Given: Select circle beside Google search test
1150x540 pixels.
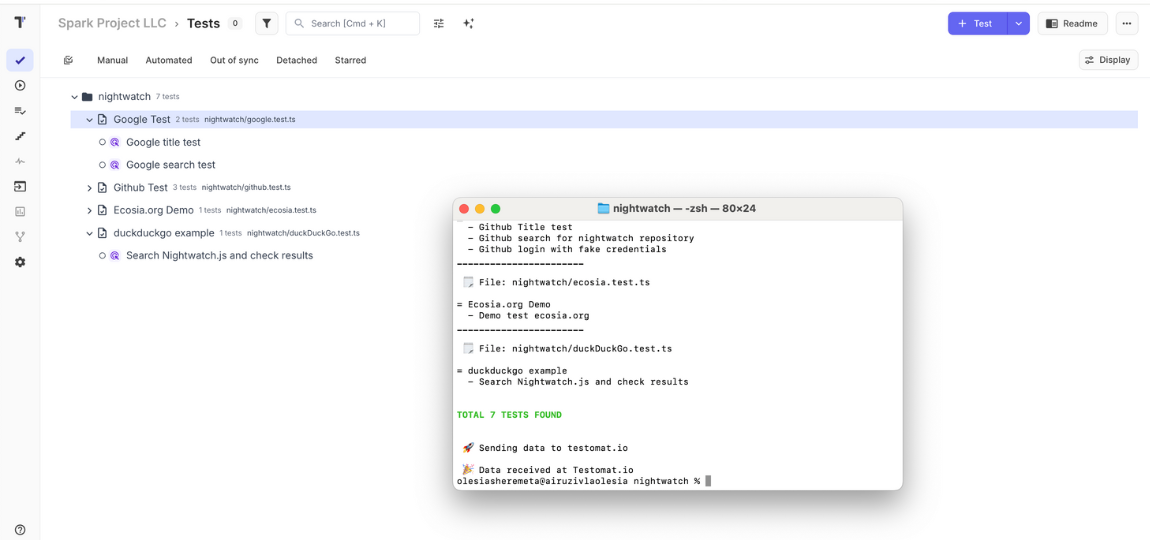Looking at the screenshot, I should [x=102, y=165].
